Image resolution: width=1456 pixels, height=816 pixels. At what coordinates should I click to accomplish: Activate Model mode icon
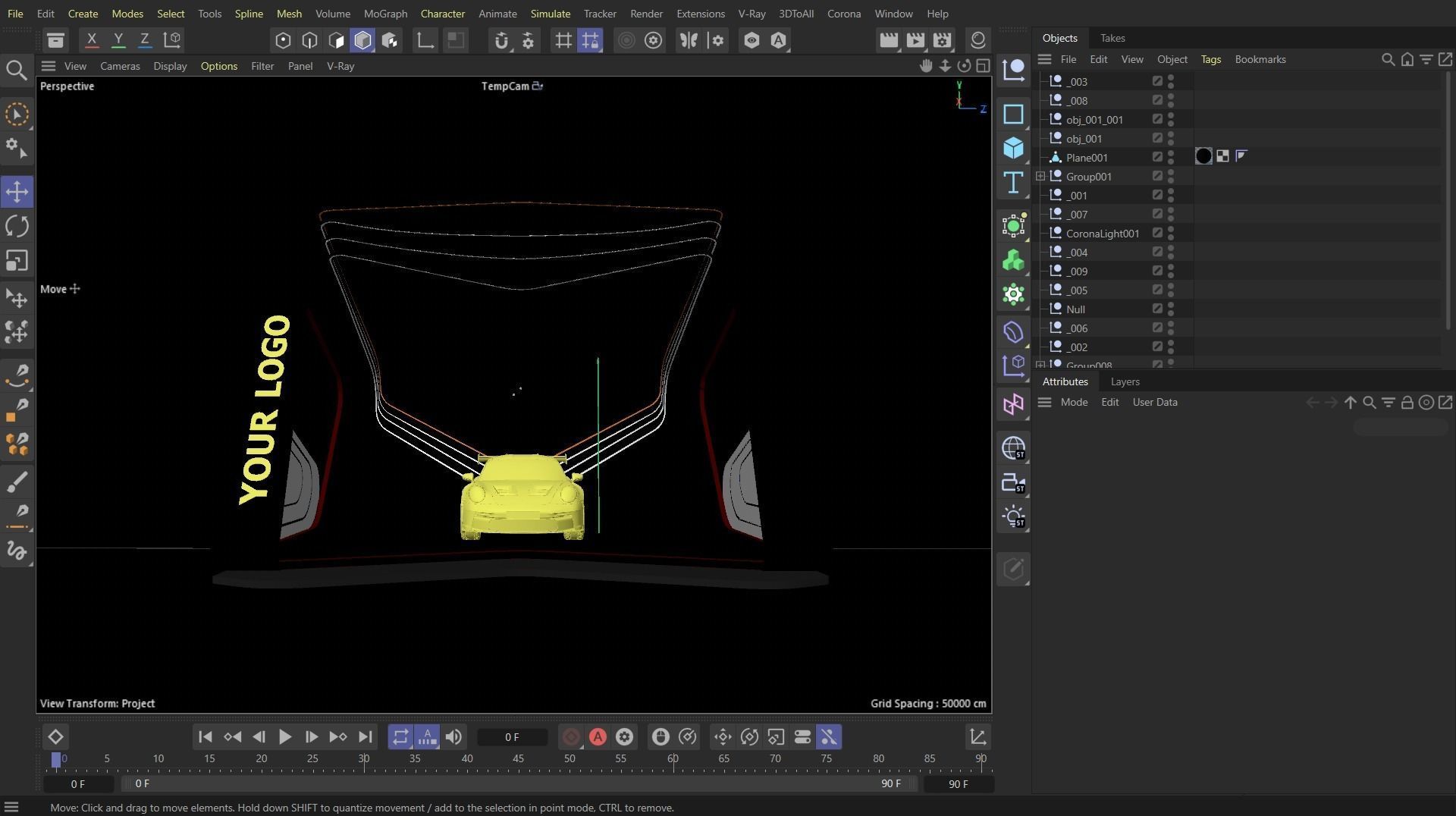tap(362, 40)
